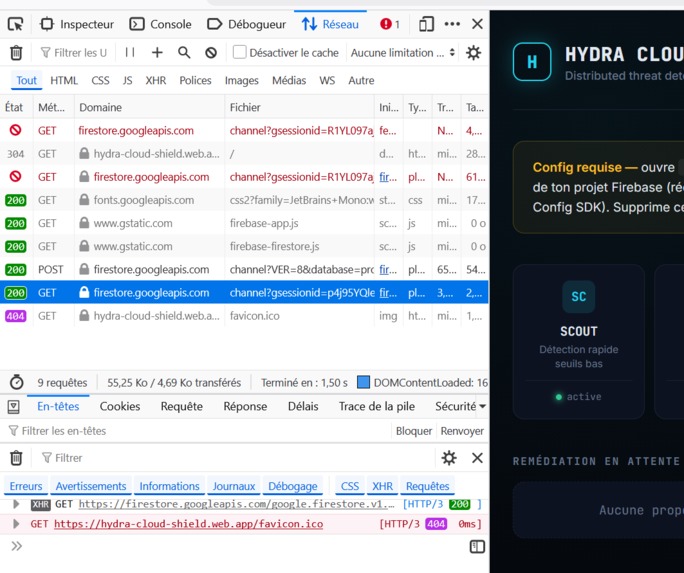This screenshot has width=684, height=573.
Task: Select the POST firestore.googleapis.com request
Action: click(x=244, y=269)
